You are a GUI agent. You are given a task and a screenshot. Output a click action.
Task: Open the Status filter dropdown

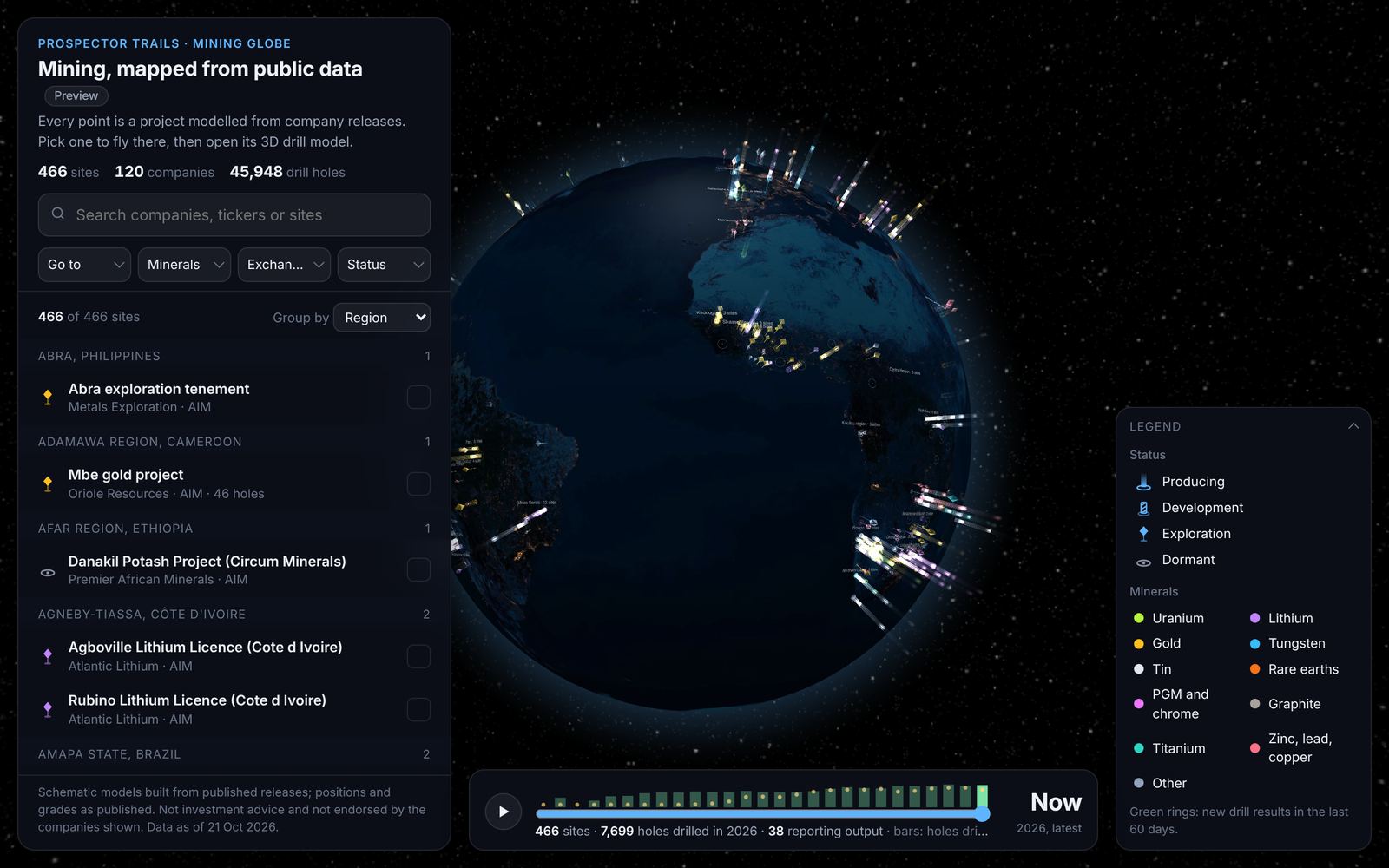pos(384,265)
